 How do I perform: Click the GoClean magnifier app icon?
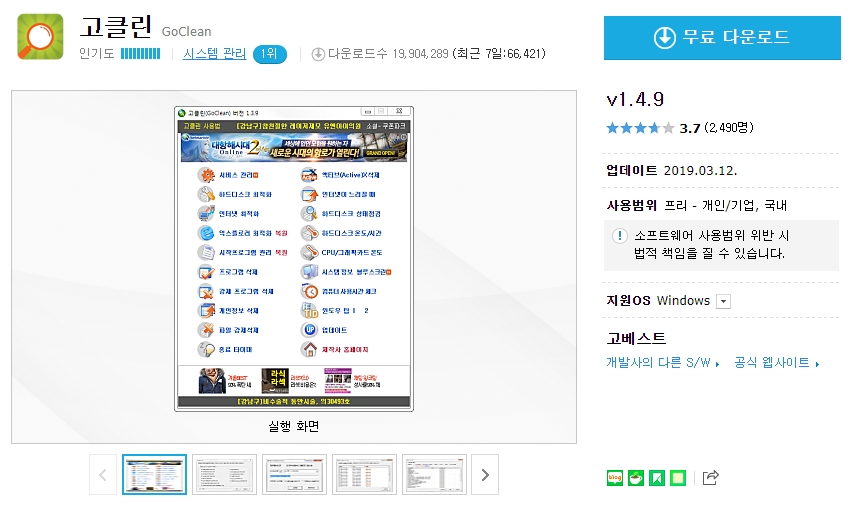40,36
